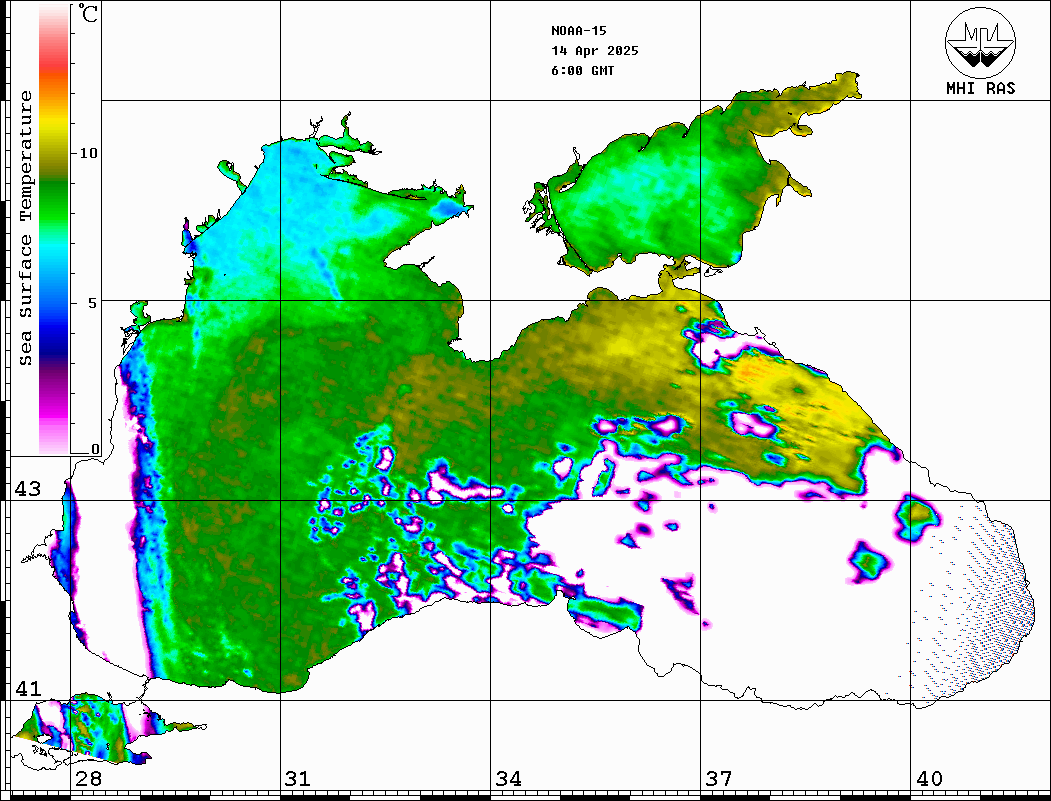The height and width of the screenshot is (801, 1051).
Task: Click latitude label '41'
Action: pyautogui.click(x=28, y=689)
